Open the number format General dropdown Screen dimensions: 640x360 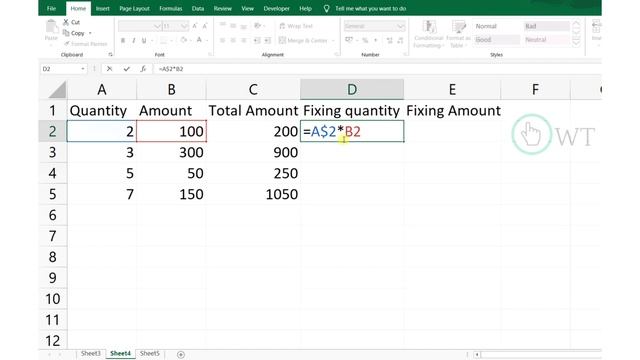(x=400, y=27)
